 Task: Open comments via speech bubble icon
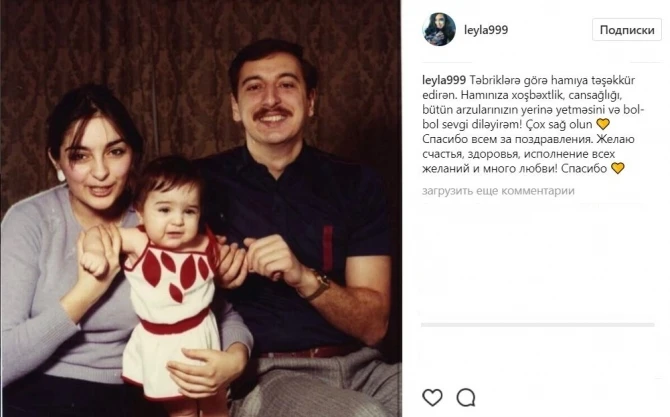coord(466,397)
